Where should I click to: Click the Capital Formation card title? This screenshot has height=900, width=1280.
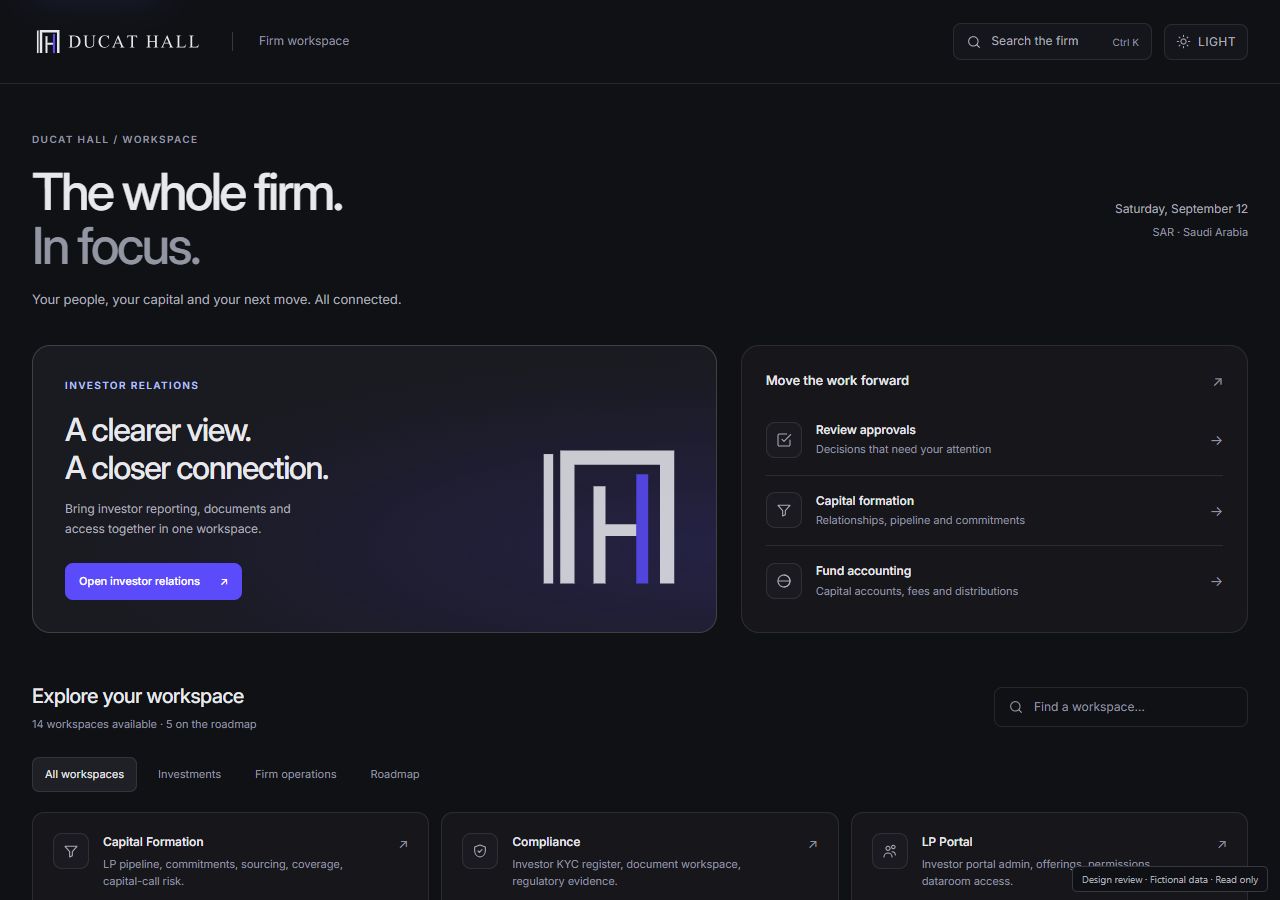point(153,842)
